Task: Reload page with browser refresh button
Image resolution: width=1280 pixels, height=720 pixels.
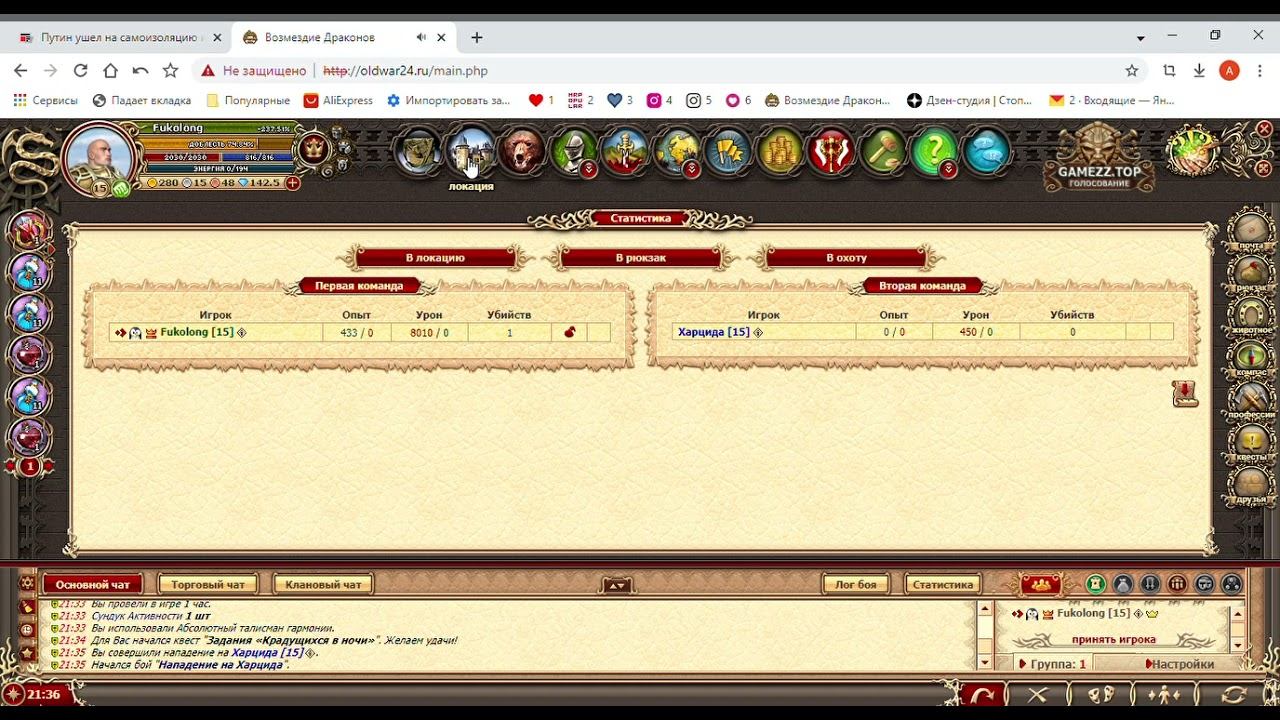Action: (81, 70)
